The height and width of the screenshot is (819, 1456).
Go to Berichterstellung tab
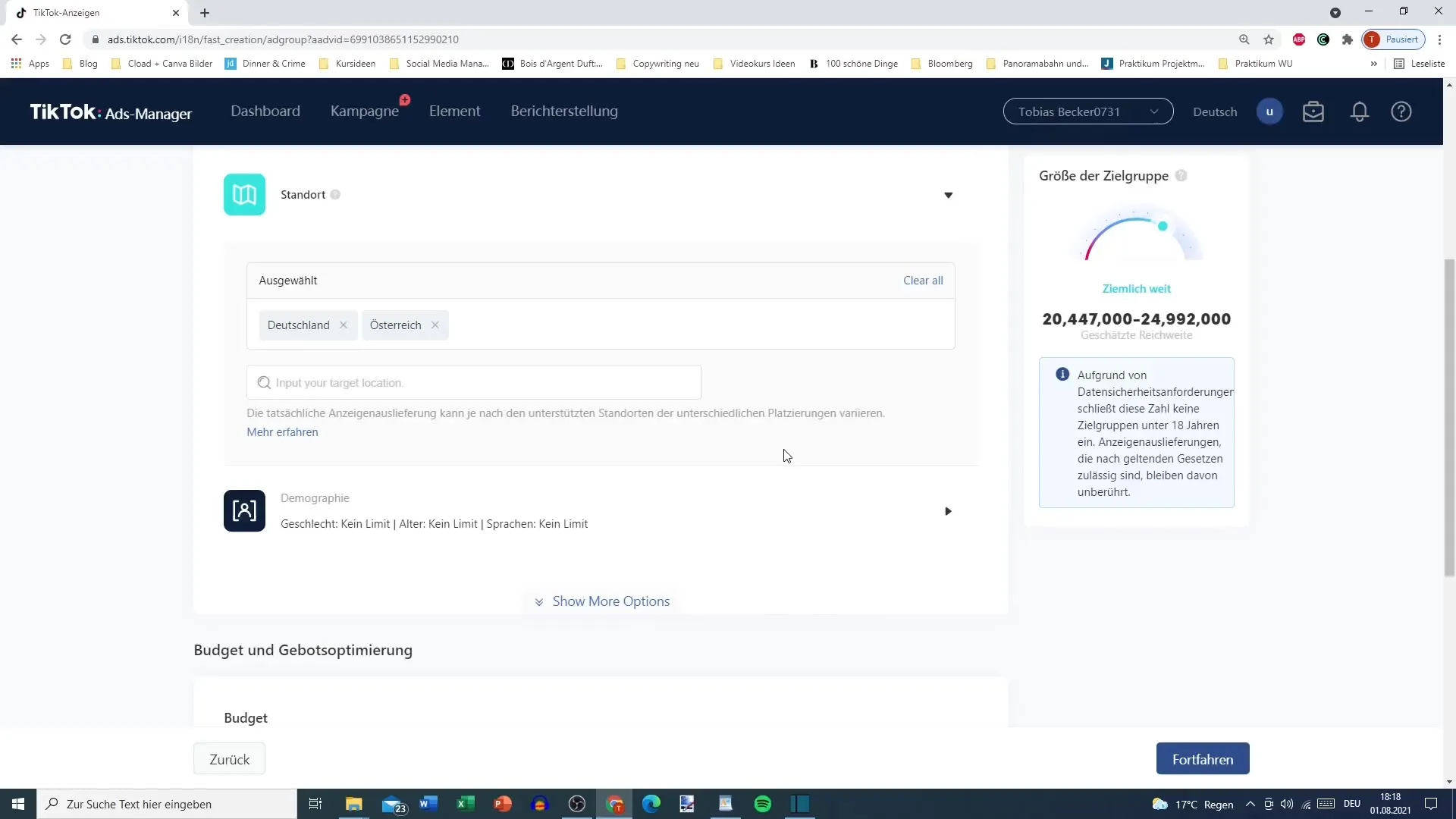click(564, 111)
